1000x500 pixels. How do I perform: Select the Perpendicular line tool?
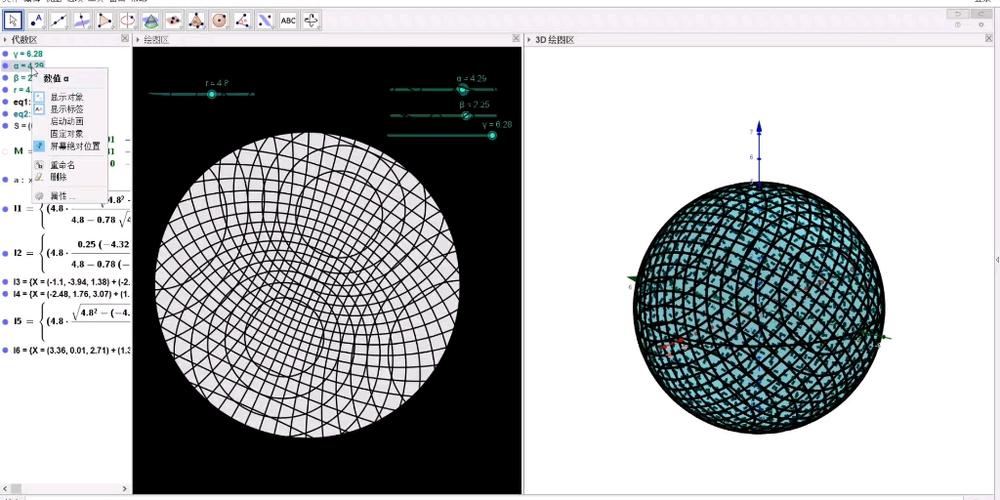82,20
